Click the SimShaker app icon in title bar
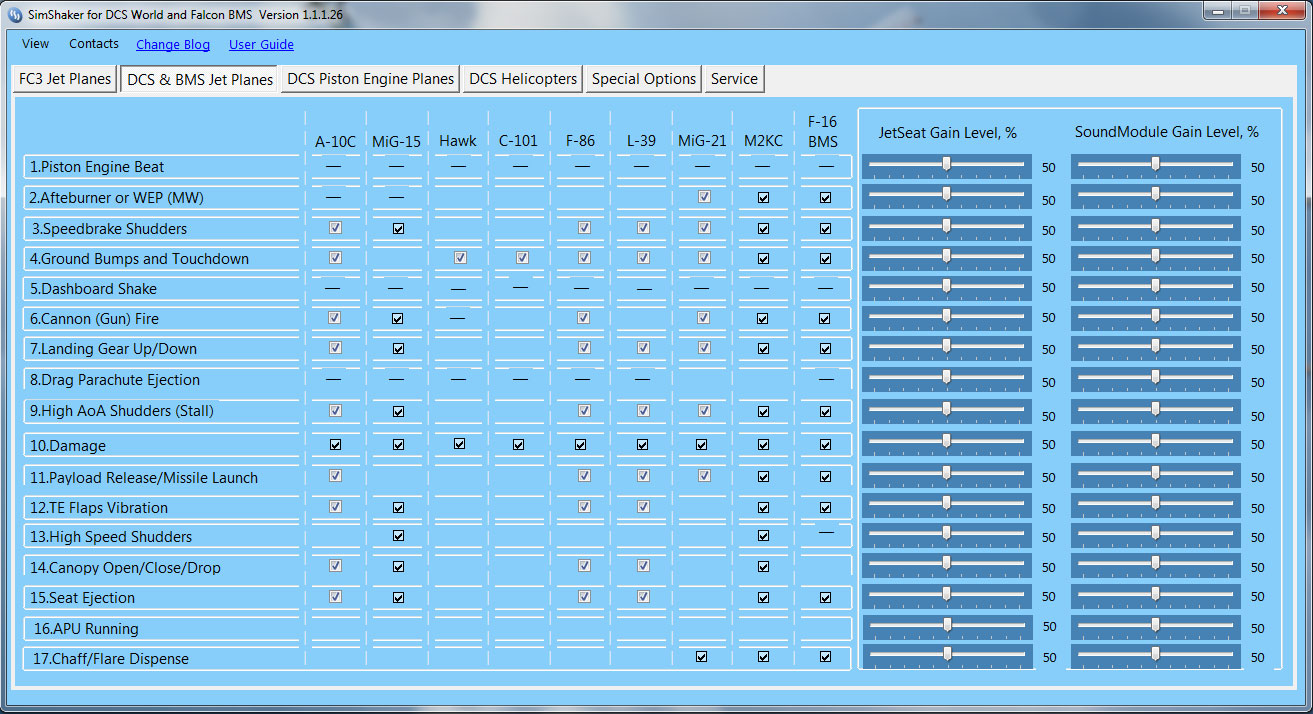 pos(15,15)
